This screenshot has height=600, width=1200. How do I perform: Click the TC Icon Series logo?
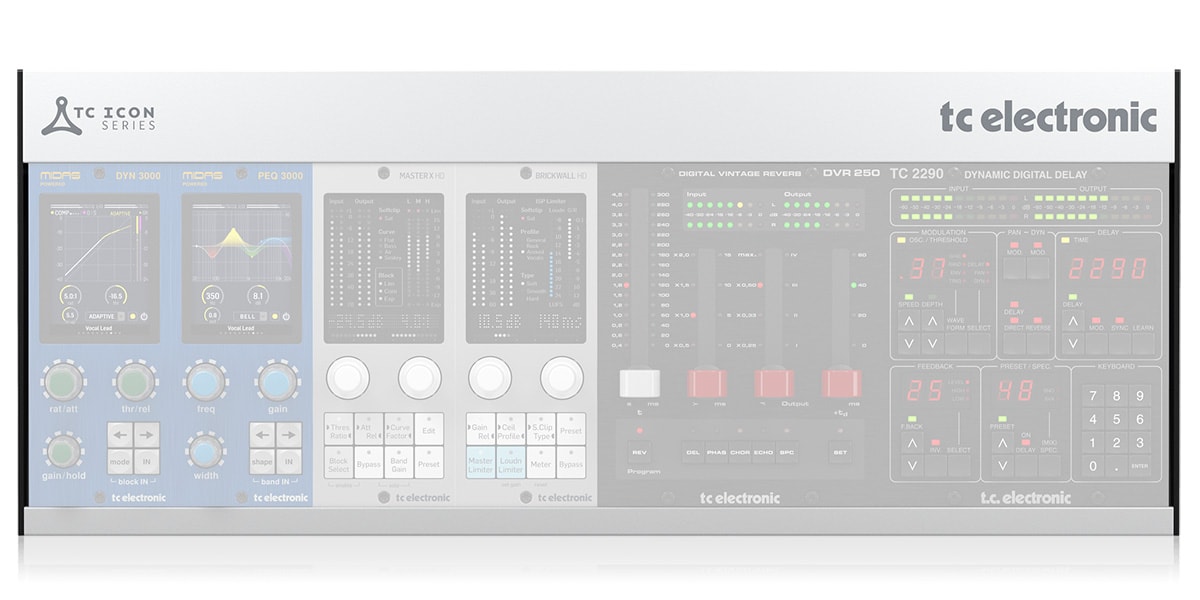tap(98, 117)
